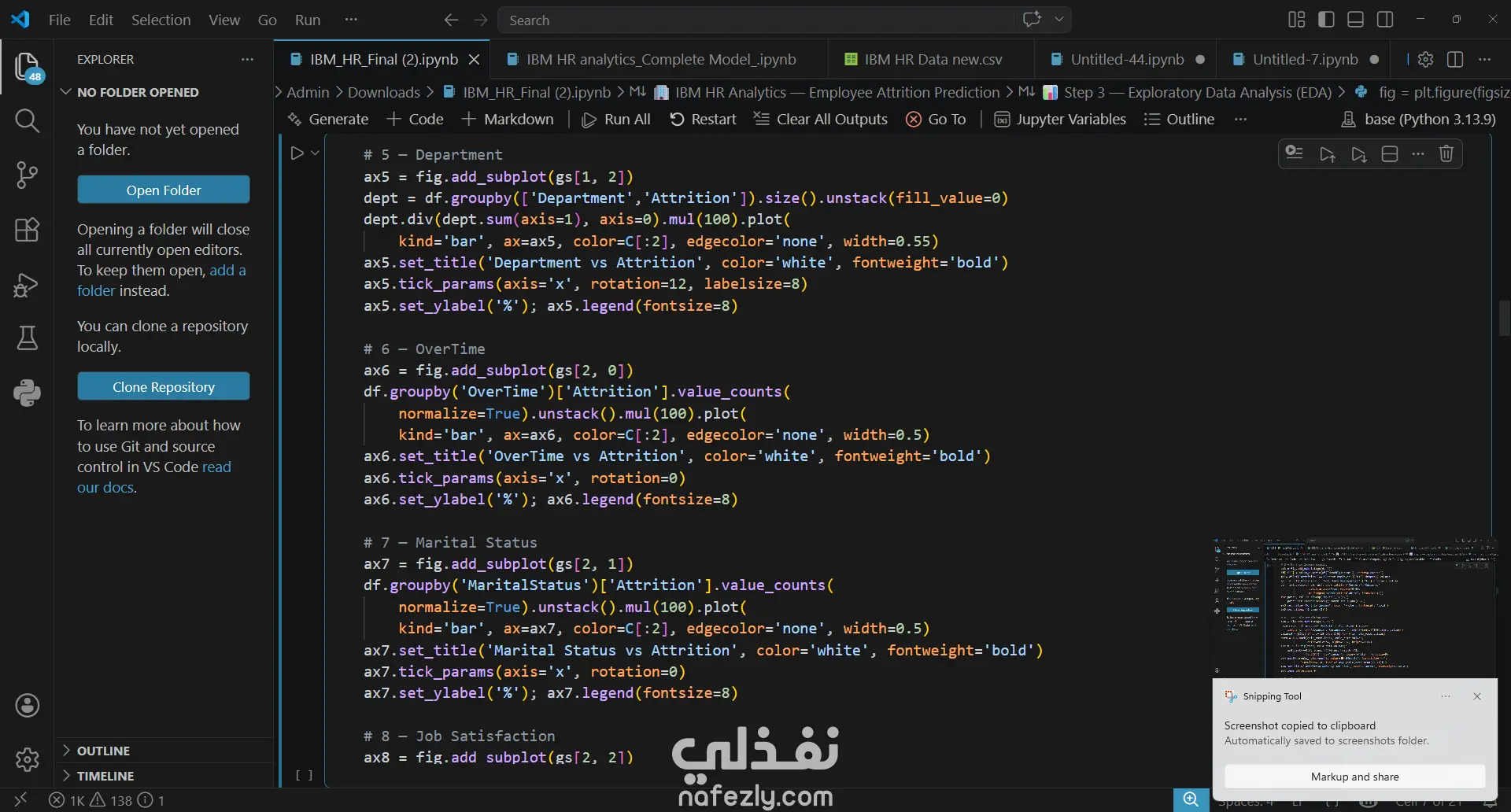Follow the 'add a folder' link
Screen dimensions: 1511x812
pos(161,280)
